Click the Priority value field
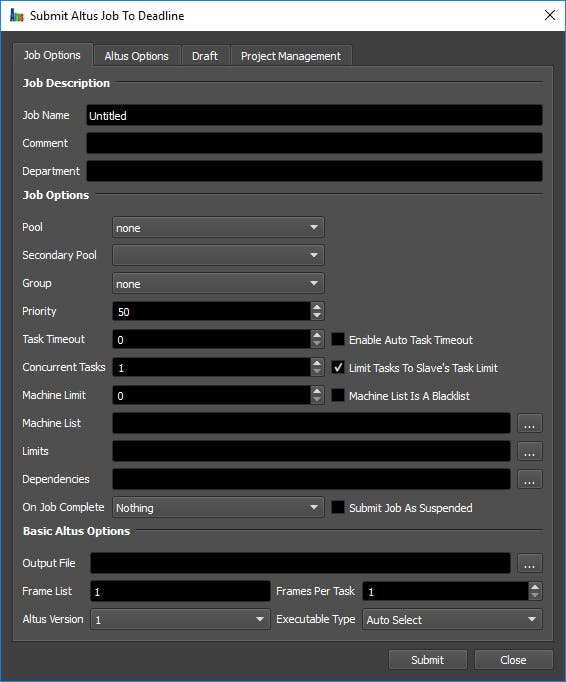This screenshot has height=682, width=566. click(211, 311)
